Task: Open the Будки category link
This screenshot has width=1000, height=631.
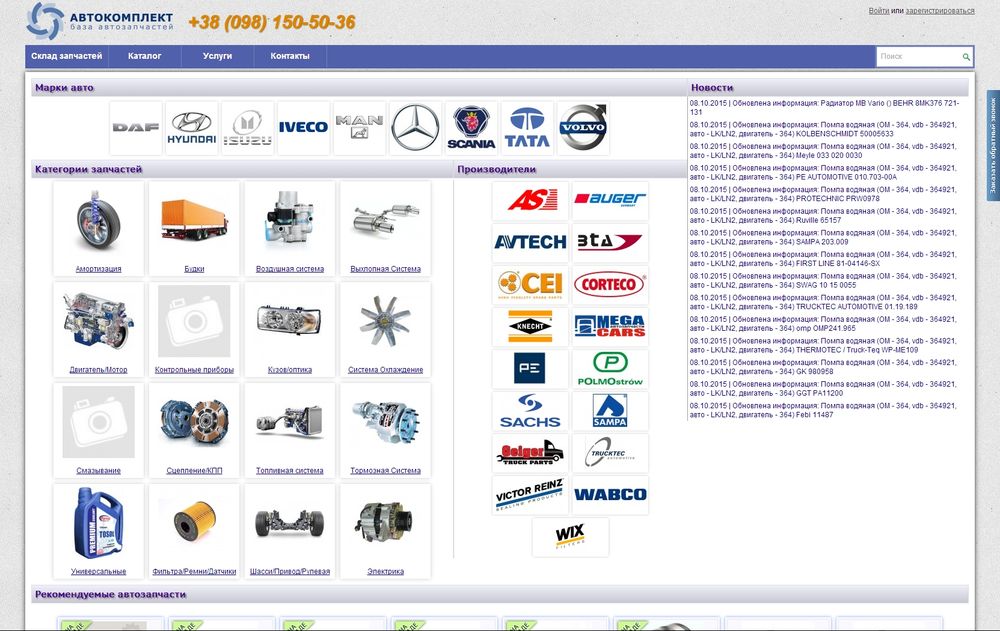Action: click(x=194, y=269)
